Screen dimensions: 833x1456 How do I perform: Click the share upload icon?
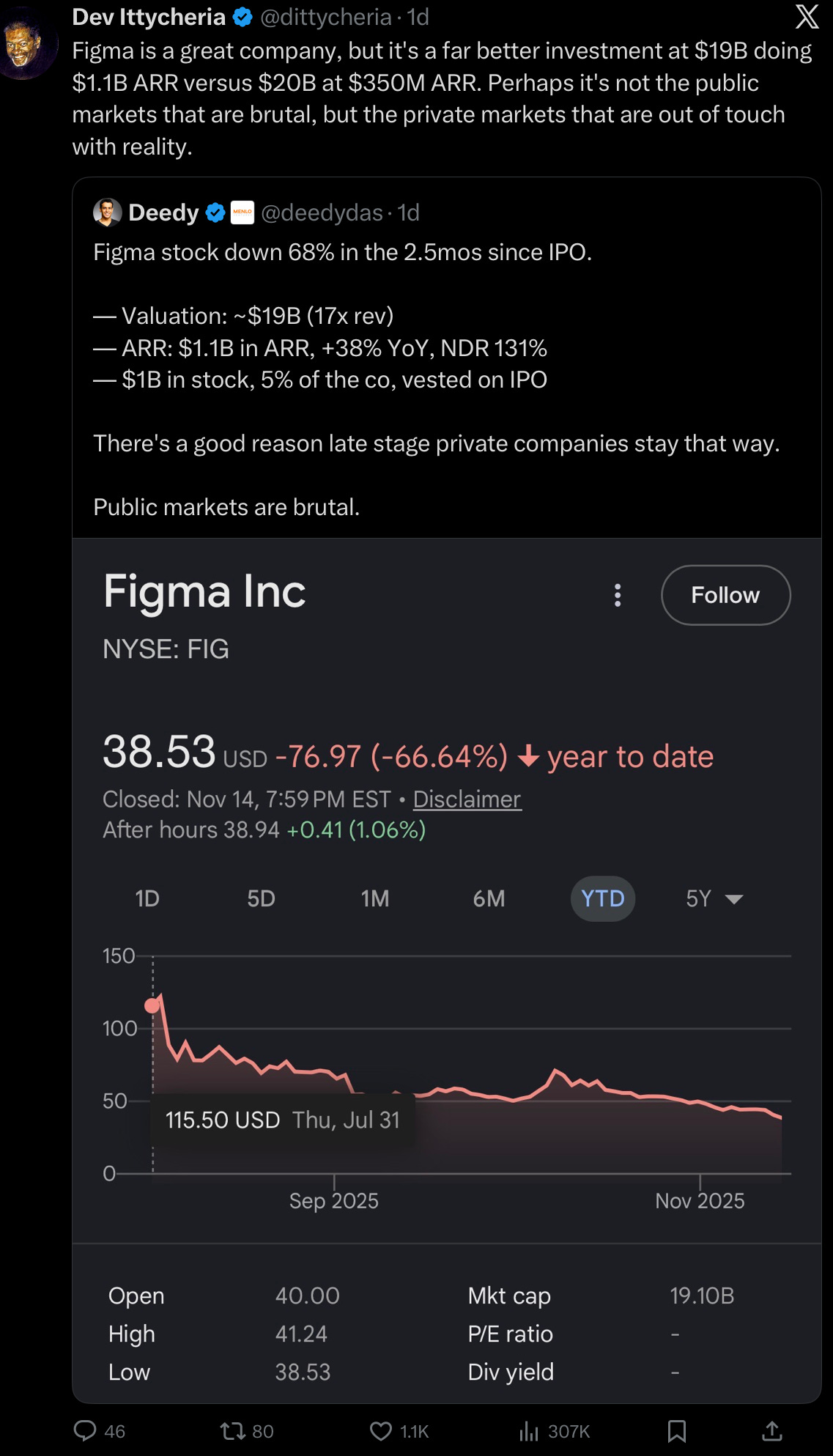(772, 1430)
